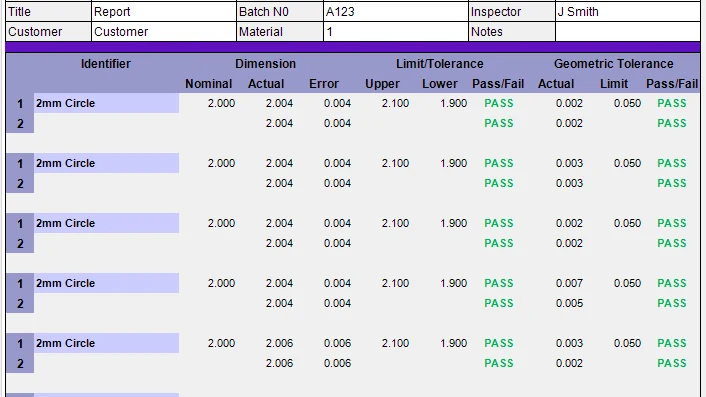Click the Customer value field beside the Customer label
The width and height of the screenshot is (706, 397).
tap(164, 32)
